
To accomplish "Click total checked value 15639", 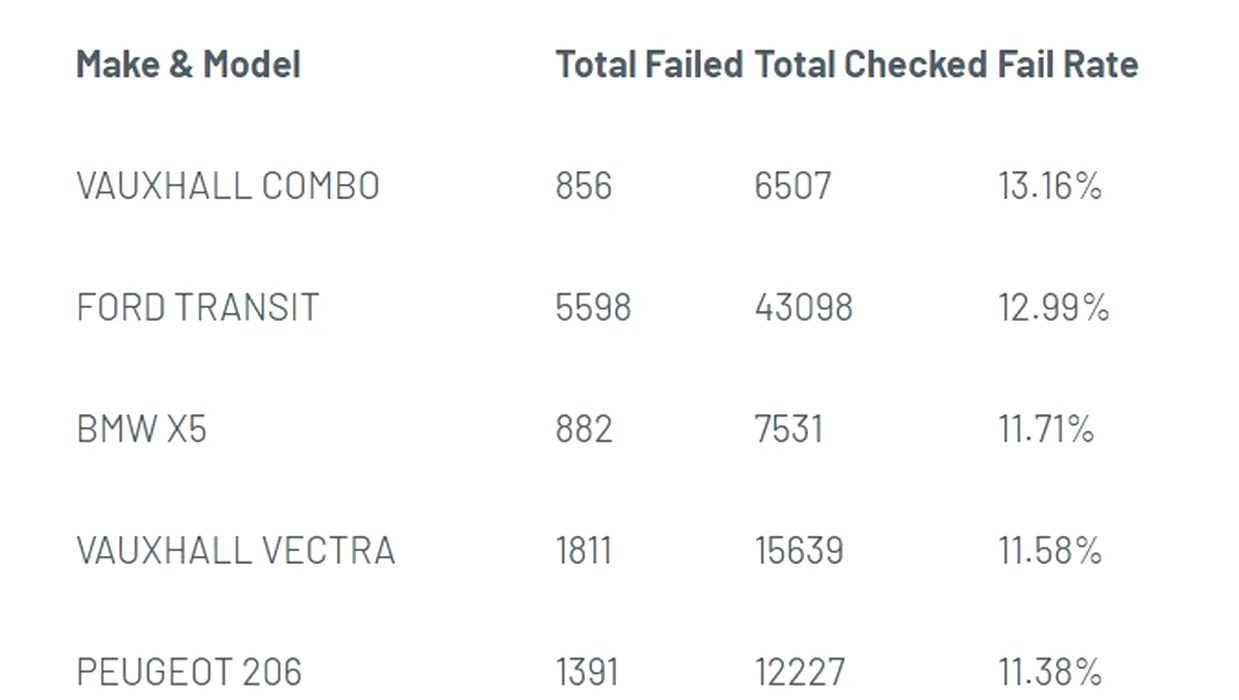I will [798, 551].
